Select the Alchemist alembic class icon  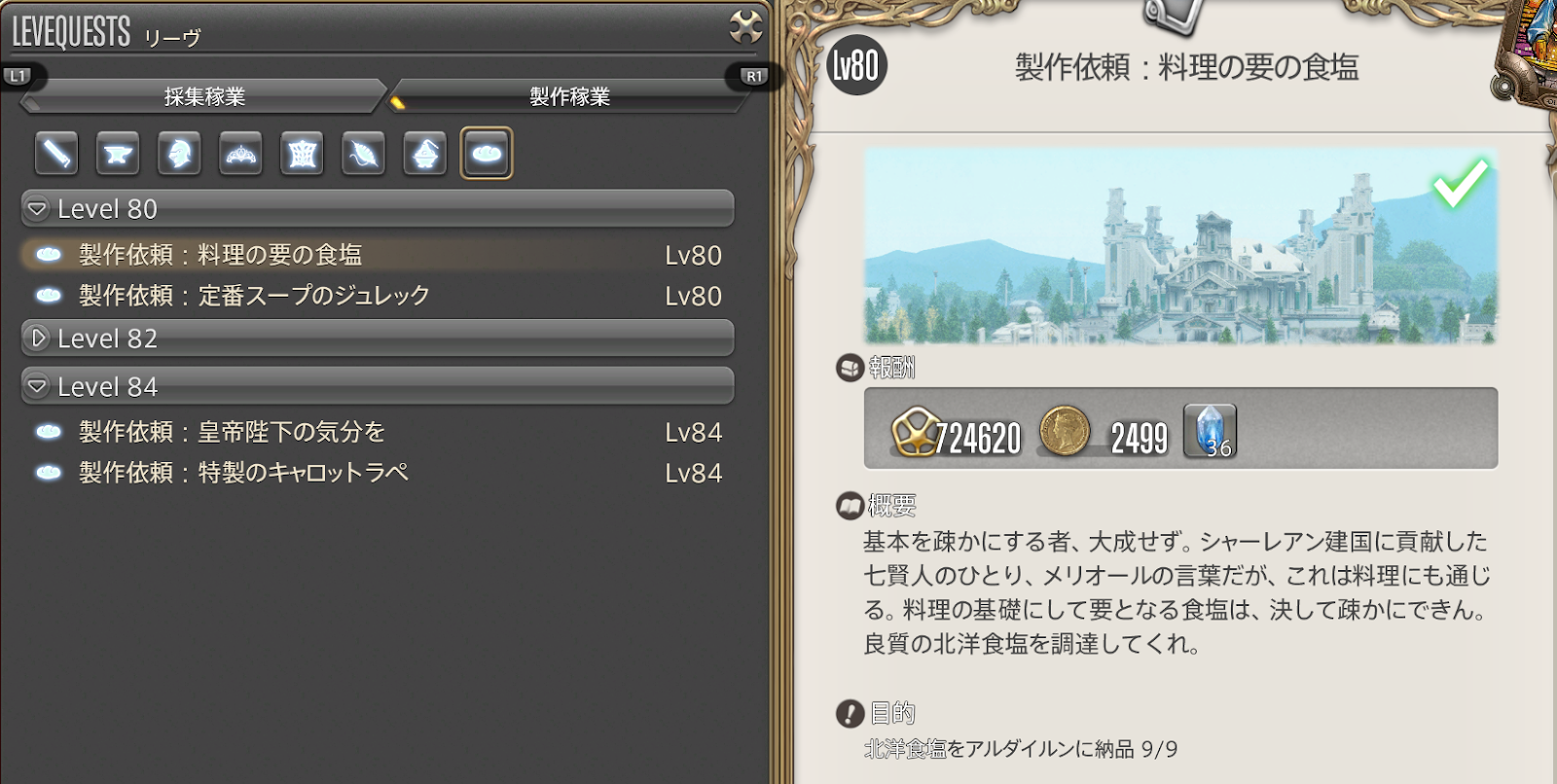coord(425,153)
